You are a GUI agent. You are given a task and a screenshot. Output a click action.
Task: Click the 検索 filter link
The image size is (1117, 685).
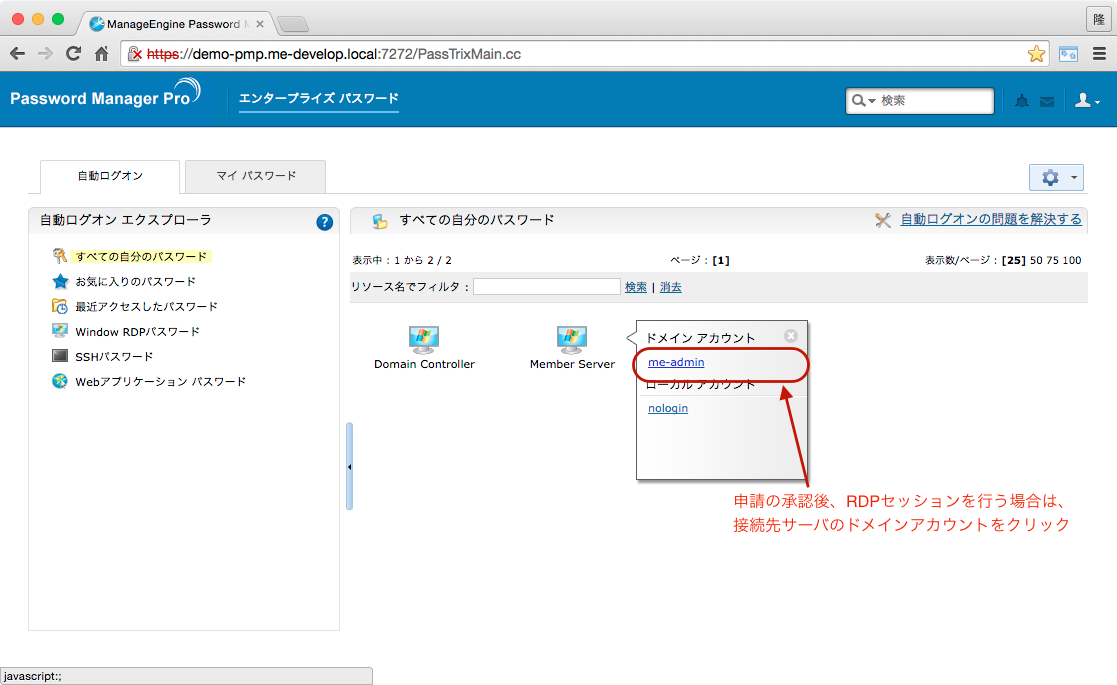pyautogui.click(x=635, y=287)
